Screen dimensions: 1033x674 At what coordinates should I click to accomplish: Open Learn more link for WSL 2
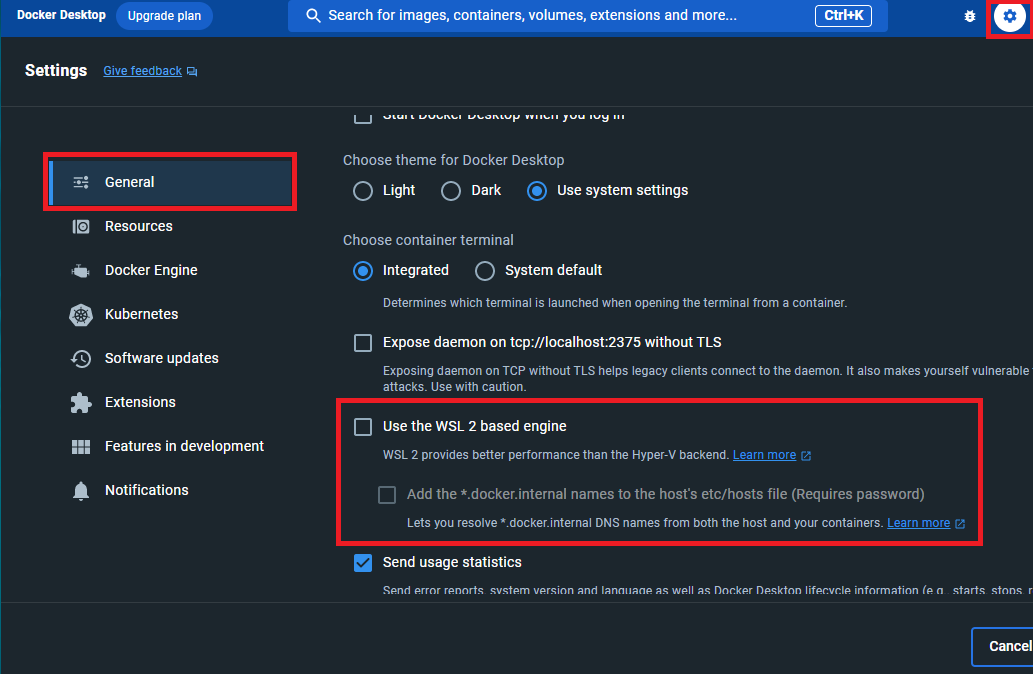tap(764, 455)
